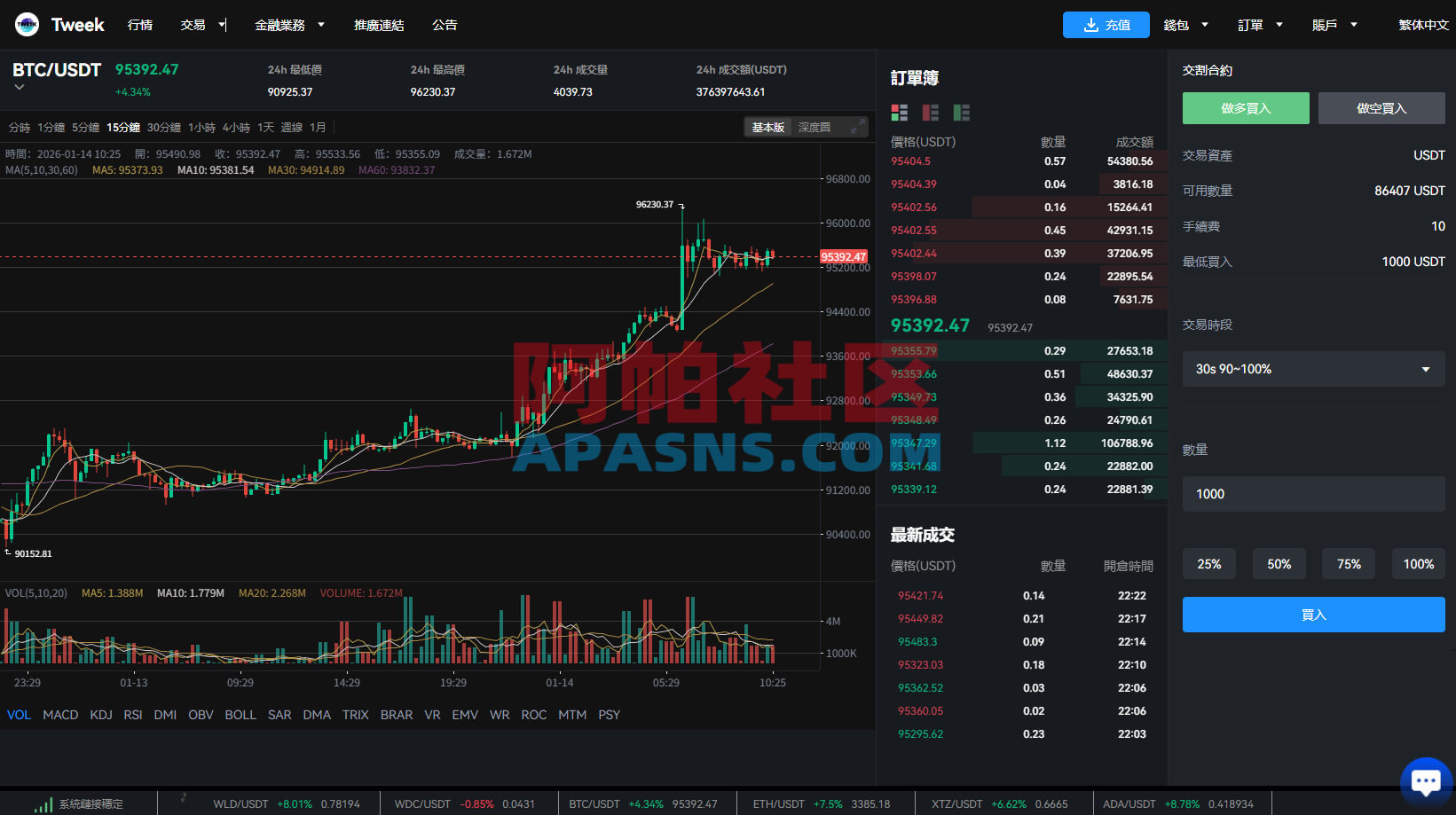Screen dimensions: 1456x815
Task: Click the blue 買入 buy button
Action: (1313, 615)
